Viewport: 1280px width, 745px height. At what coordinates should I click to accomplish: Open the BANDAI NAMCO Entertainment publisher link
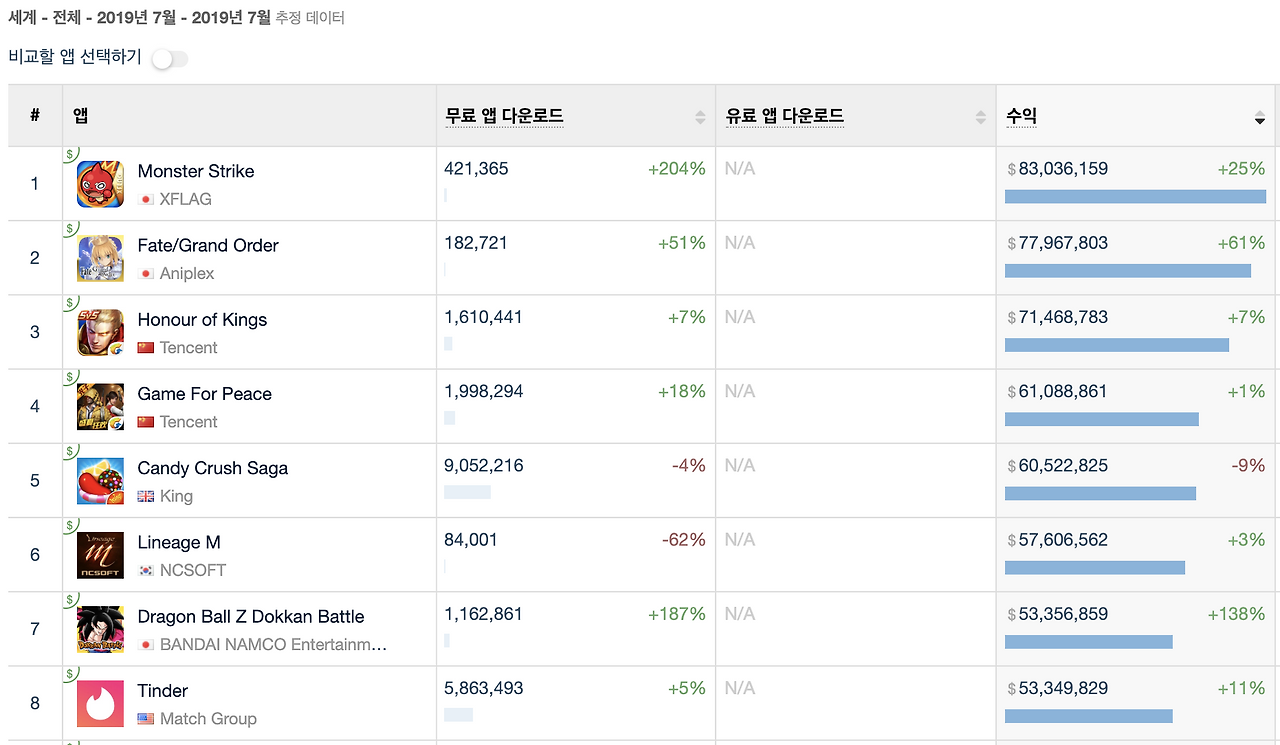point(273,644)
